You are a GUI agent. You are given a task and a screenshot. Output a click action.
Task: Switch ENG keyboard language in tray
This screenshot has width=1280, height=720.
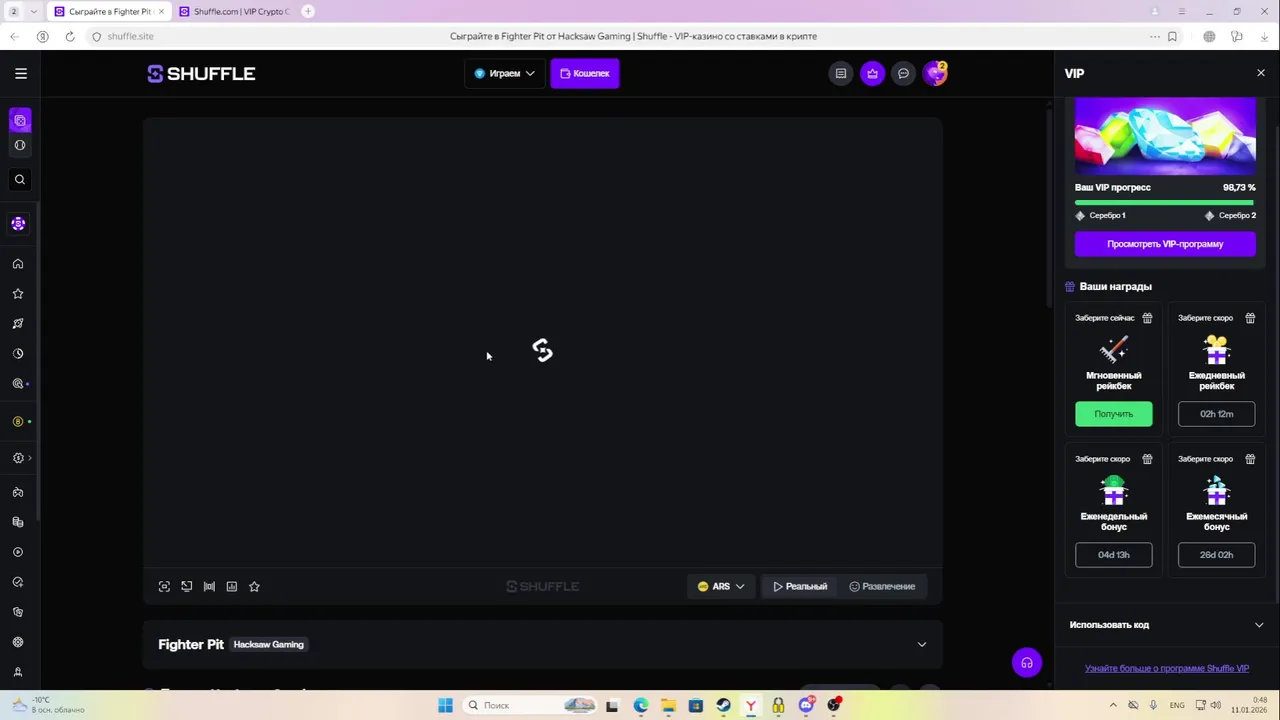[x=1178, y=706]
